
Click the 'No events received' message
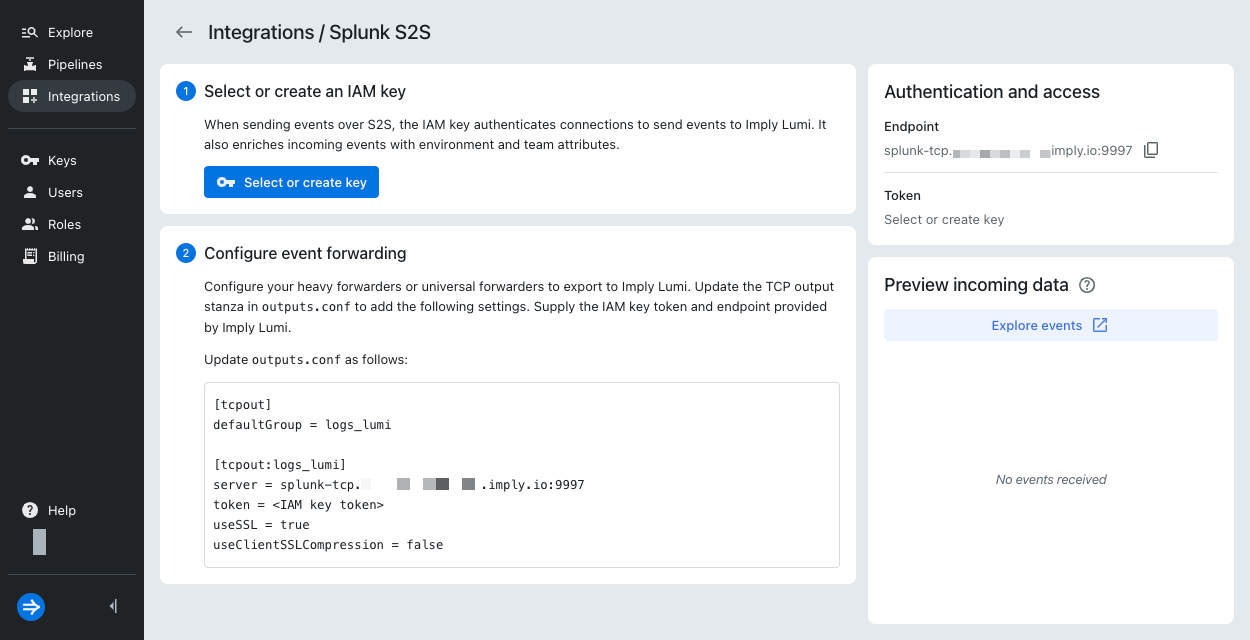(1051, 480)
